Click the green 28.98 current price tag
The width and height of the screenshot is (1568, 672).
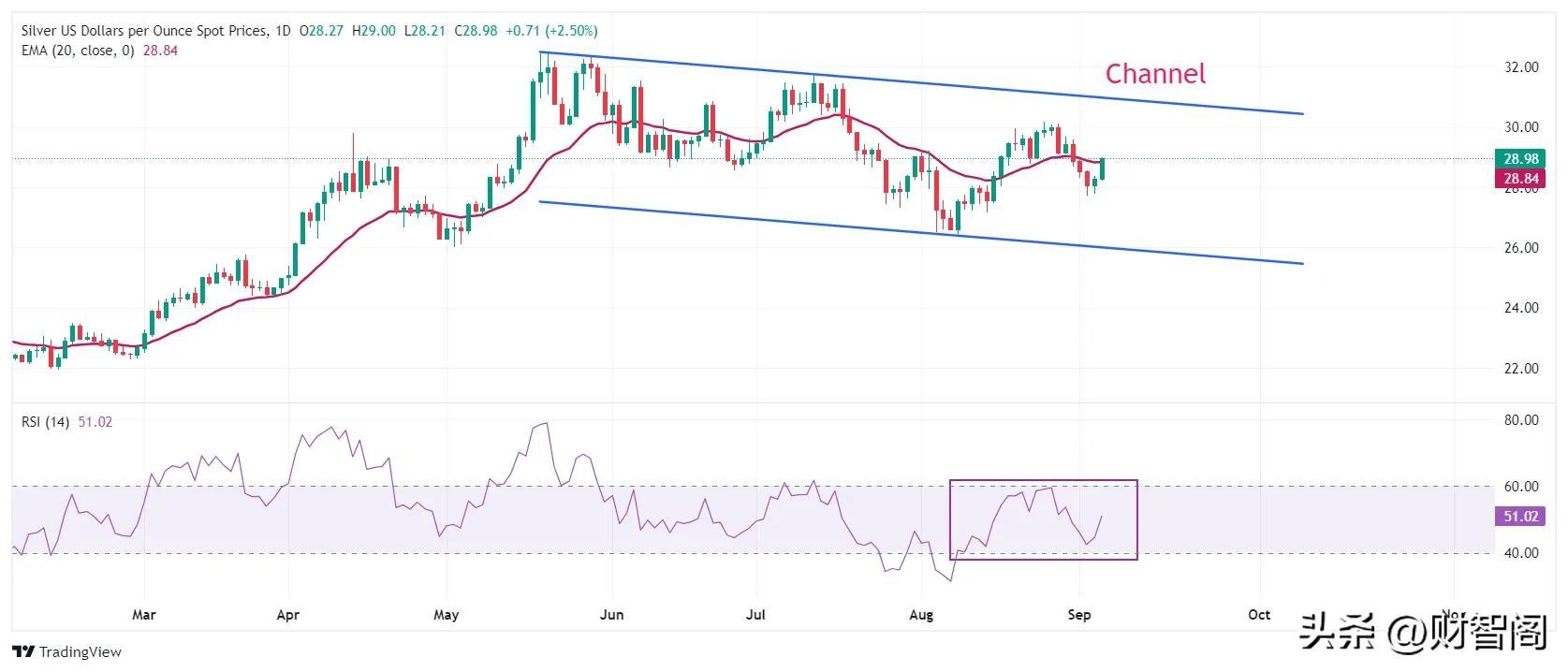pyautogui.click(x=1520, y=159)
